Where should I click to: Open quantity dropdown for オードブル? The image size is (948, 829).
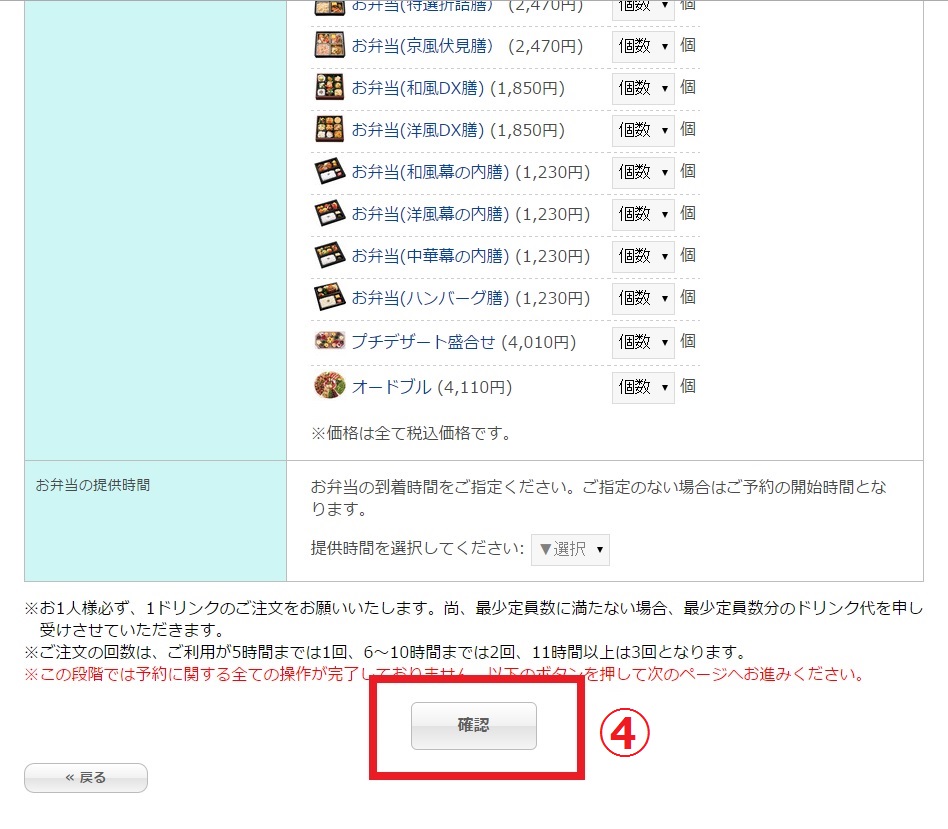(643, 387)
